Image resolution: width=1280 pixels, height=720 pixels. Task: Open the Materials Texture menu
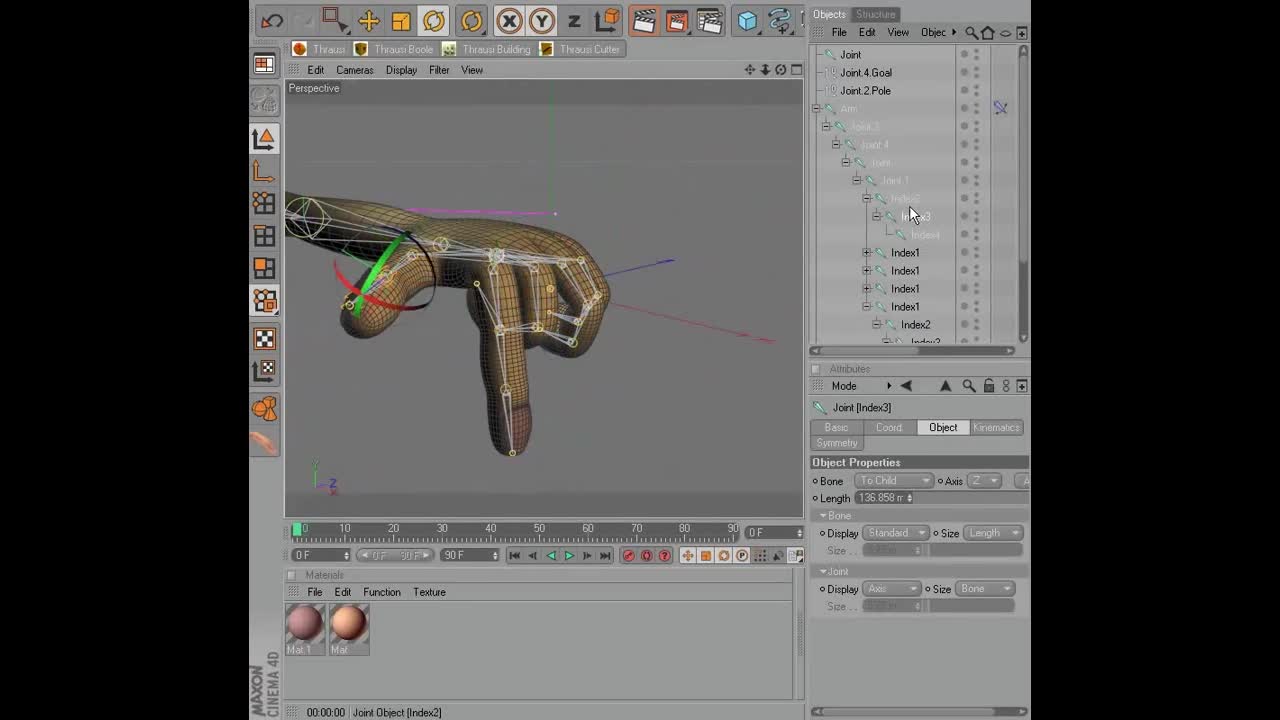point(429,592)
